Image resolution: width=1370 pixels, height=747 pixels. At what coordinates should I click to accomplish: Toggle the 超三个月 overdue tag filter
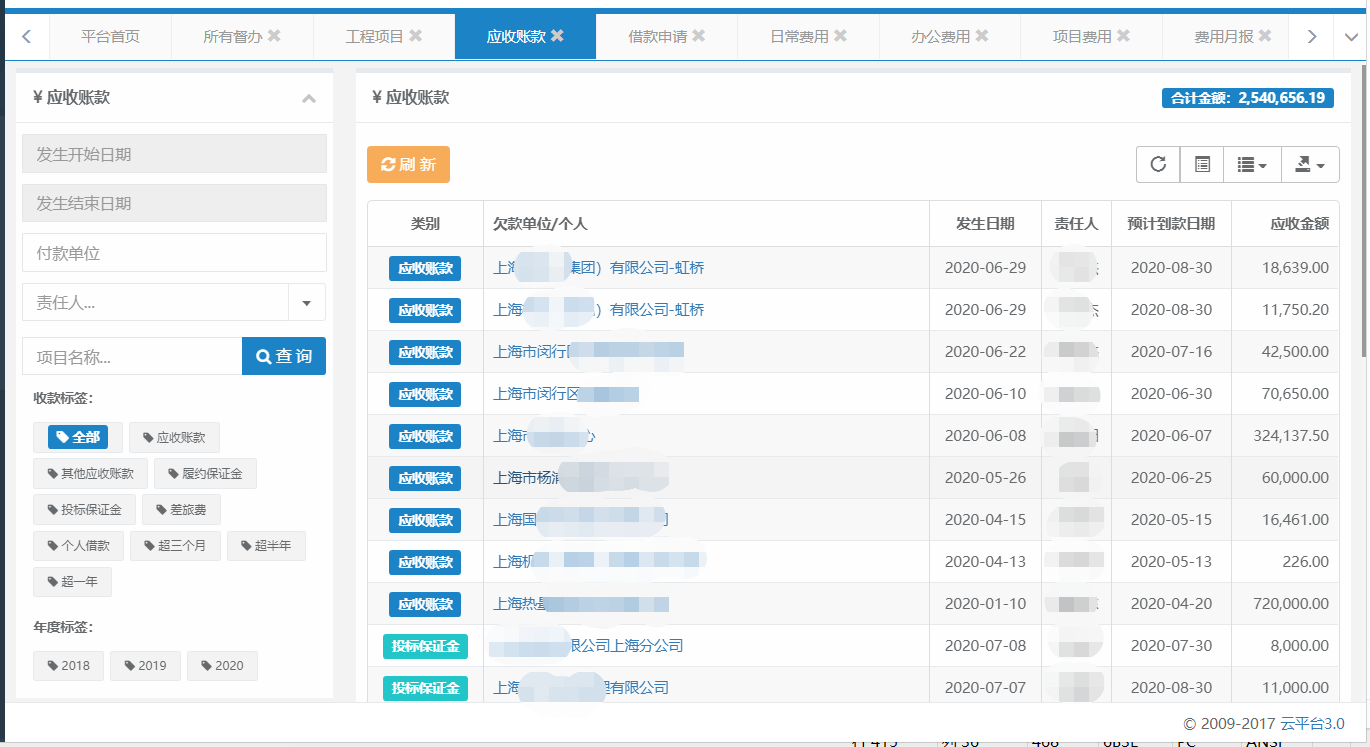point(175,546)
